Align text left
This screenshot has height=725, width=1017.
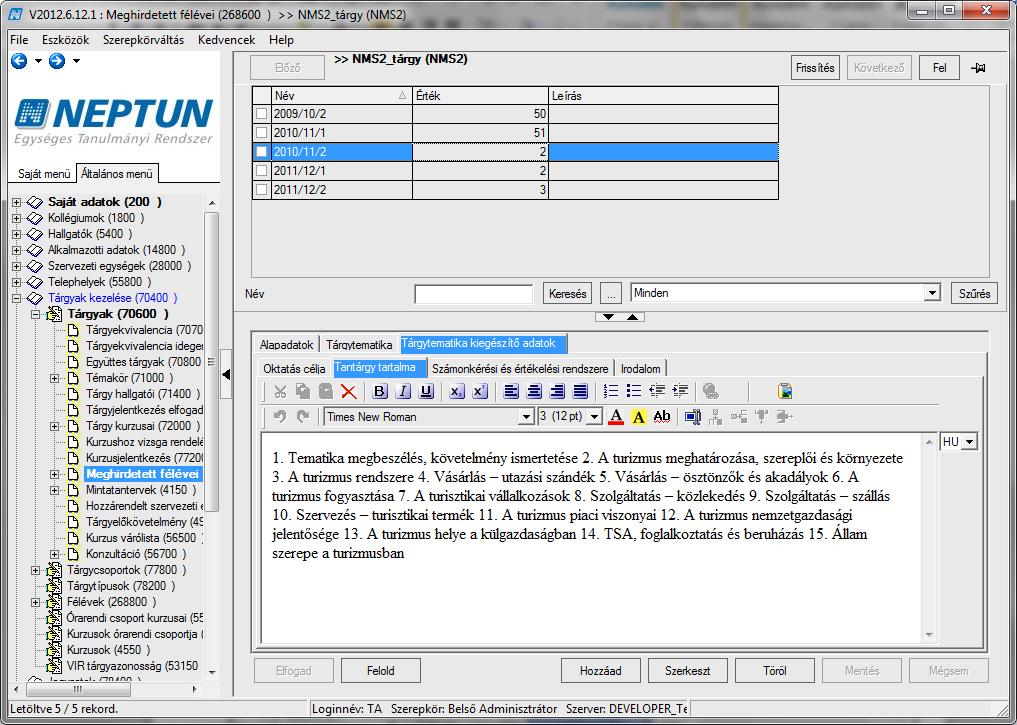(511, 391)
